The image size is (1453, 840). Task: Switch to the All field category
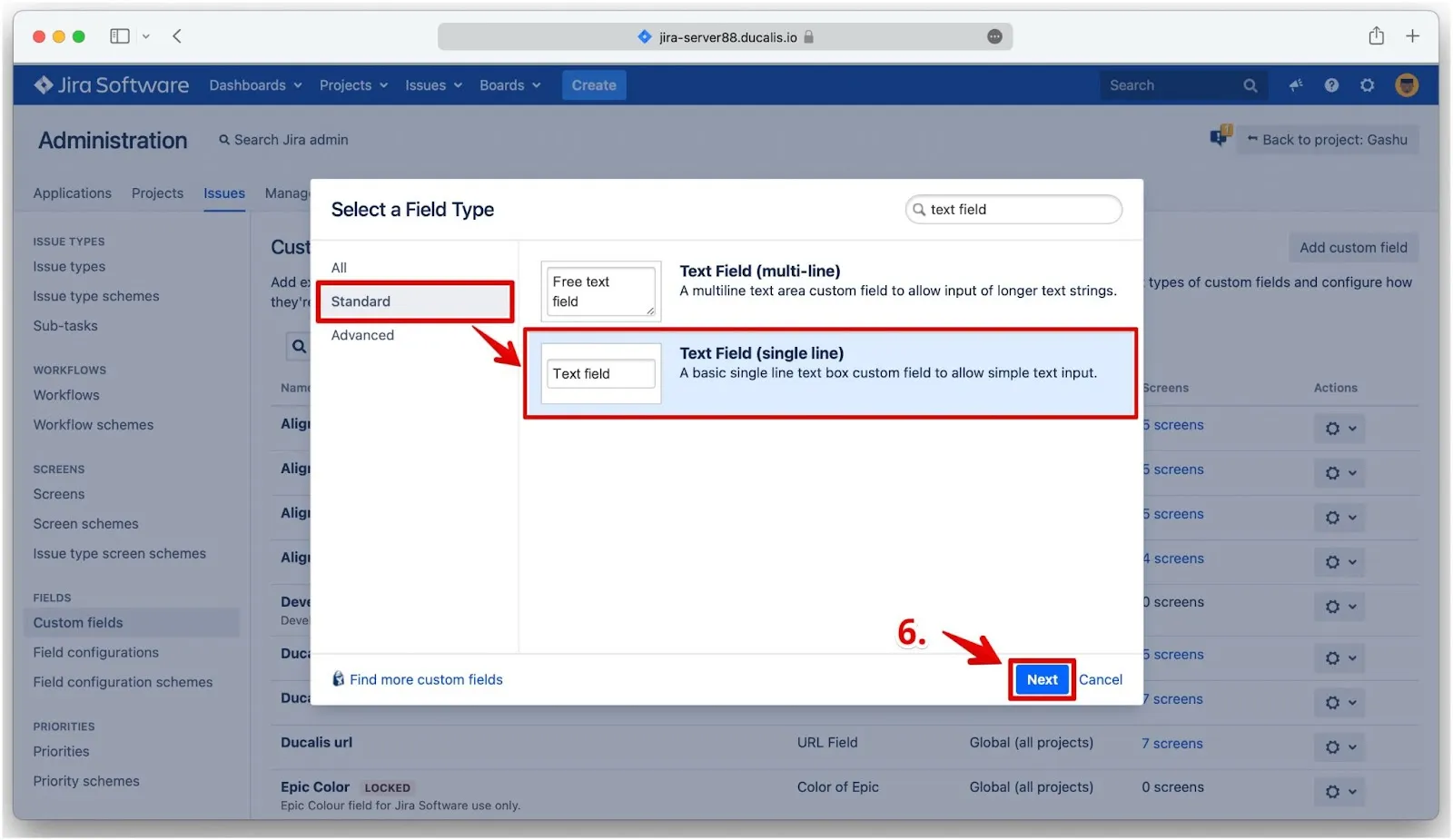click(x=339, y=268)
